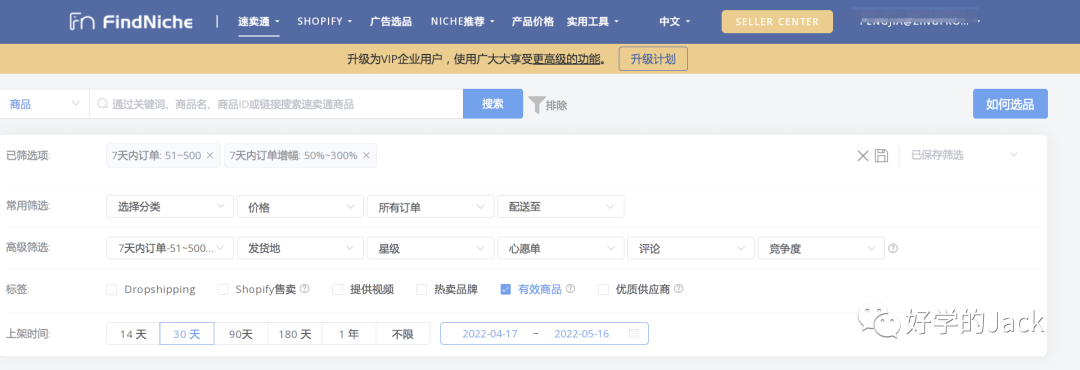Click the end date 2022-05-16 field

(581, 334)
